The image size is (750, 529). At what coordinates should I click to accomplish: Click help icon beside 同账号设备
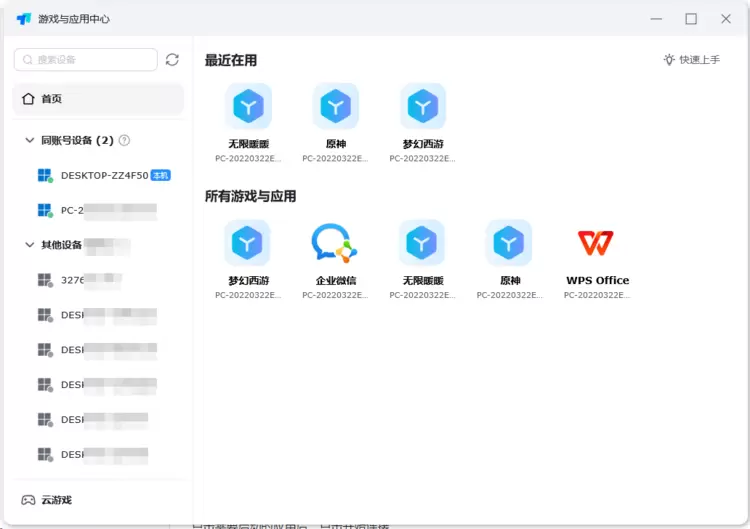point(124,141)
